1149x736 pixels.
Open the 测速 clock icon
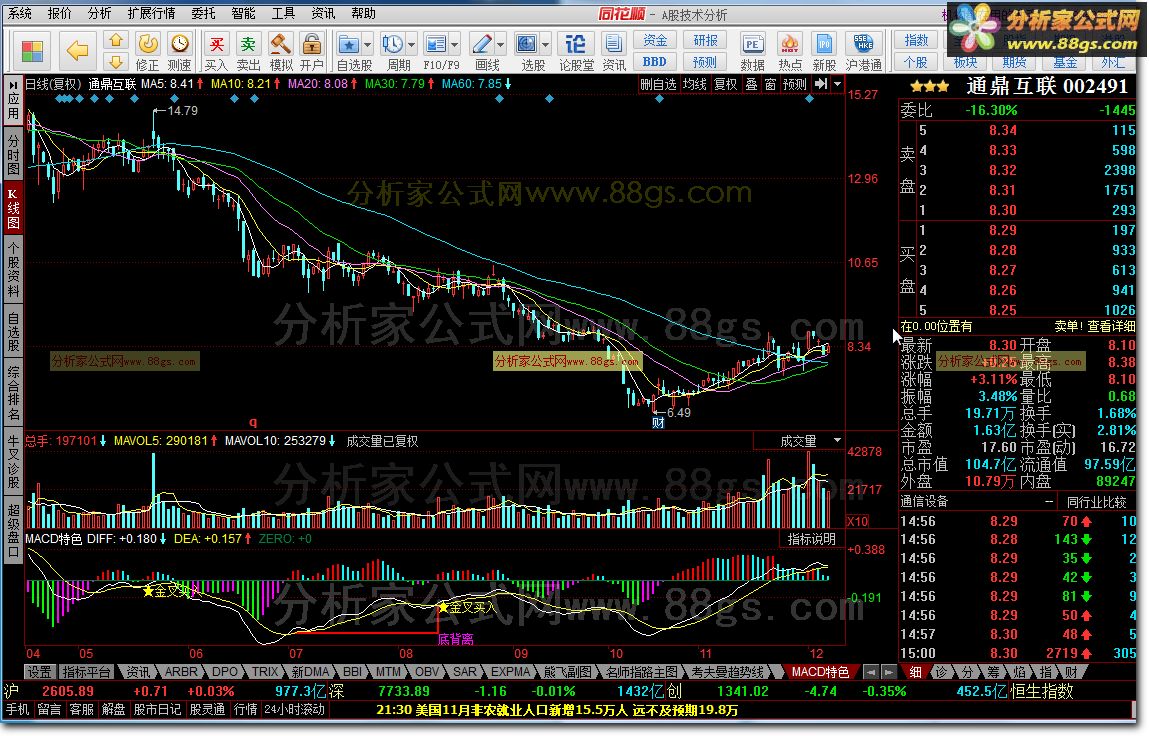coord(179,52)
